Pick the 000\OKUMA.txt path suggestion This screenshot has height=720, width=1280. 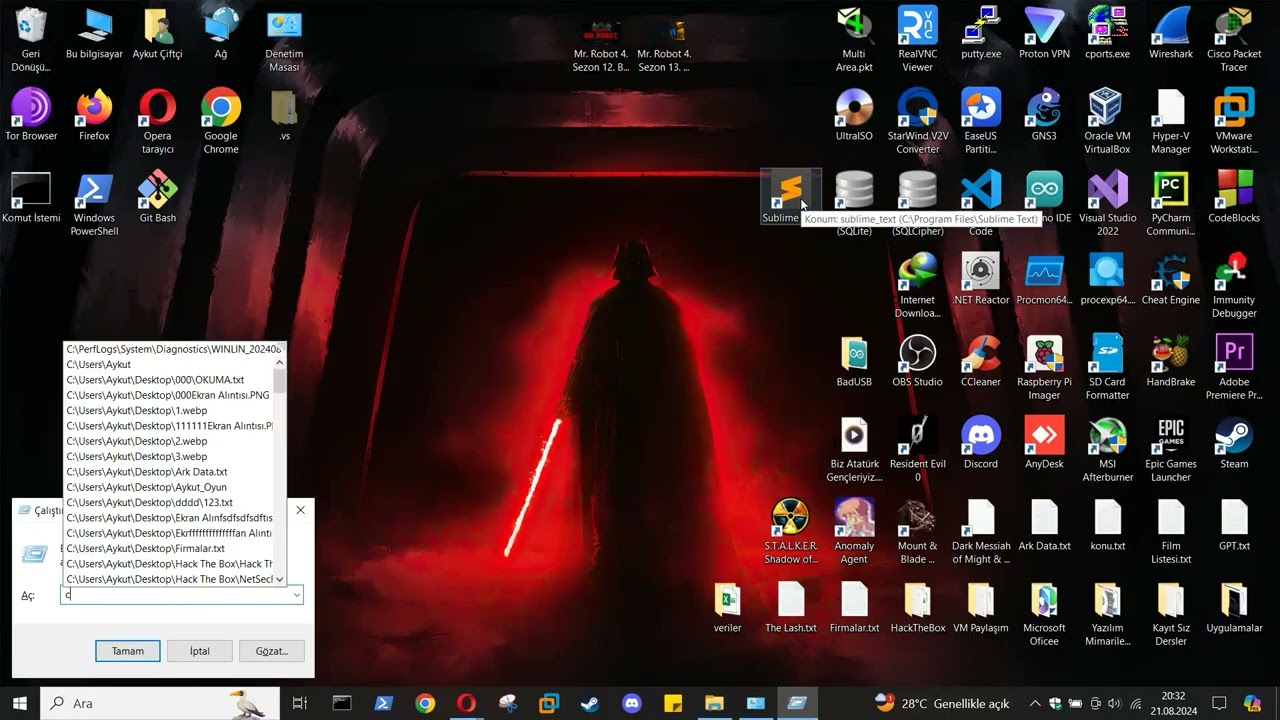tap(169, 380)
